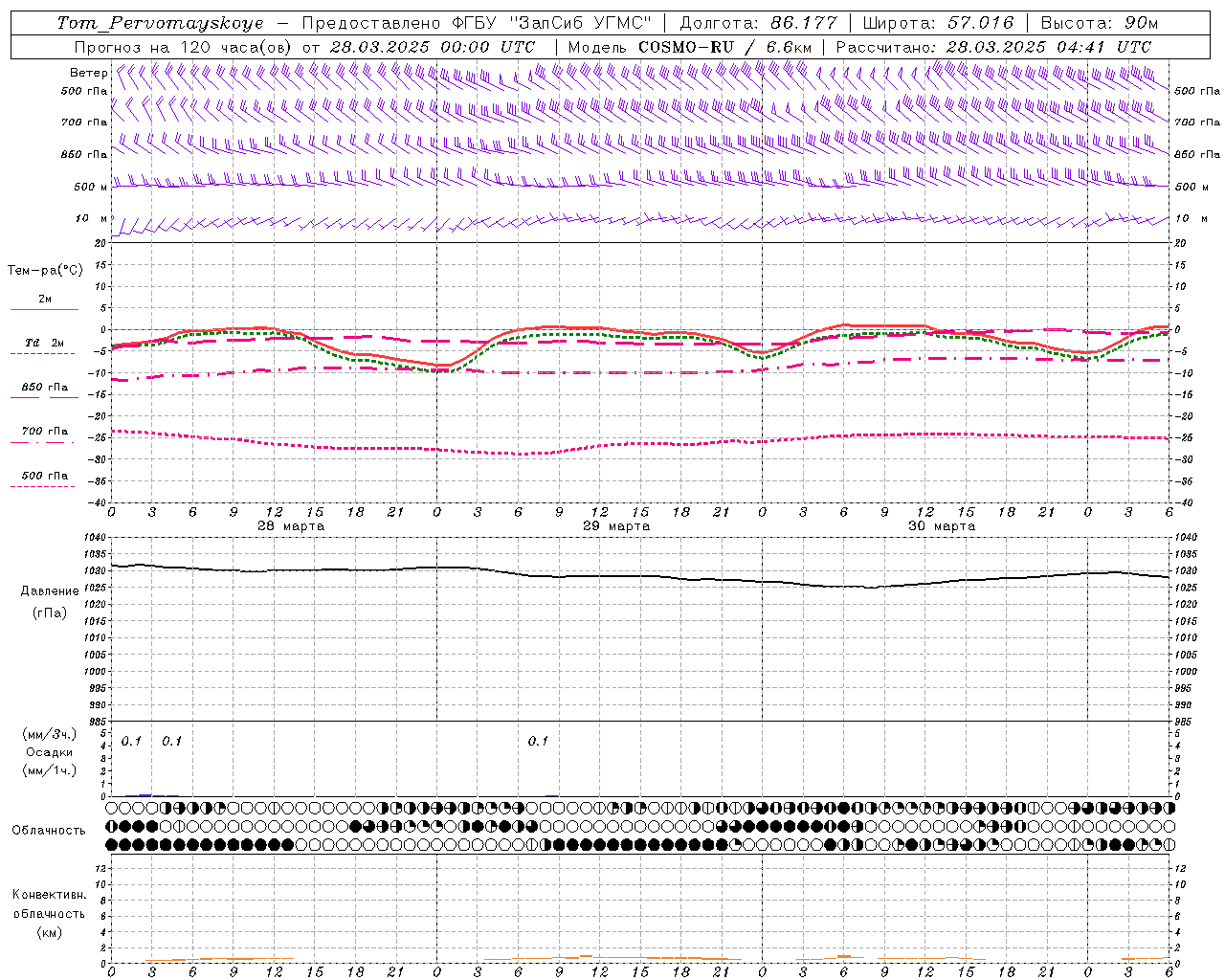The image size is (1225, 980).
Task: Click the (км) unit under convective cloud label
Action: pos(50,932)
